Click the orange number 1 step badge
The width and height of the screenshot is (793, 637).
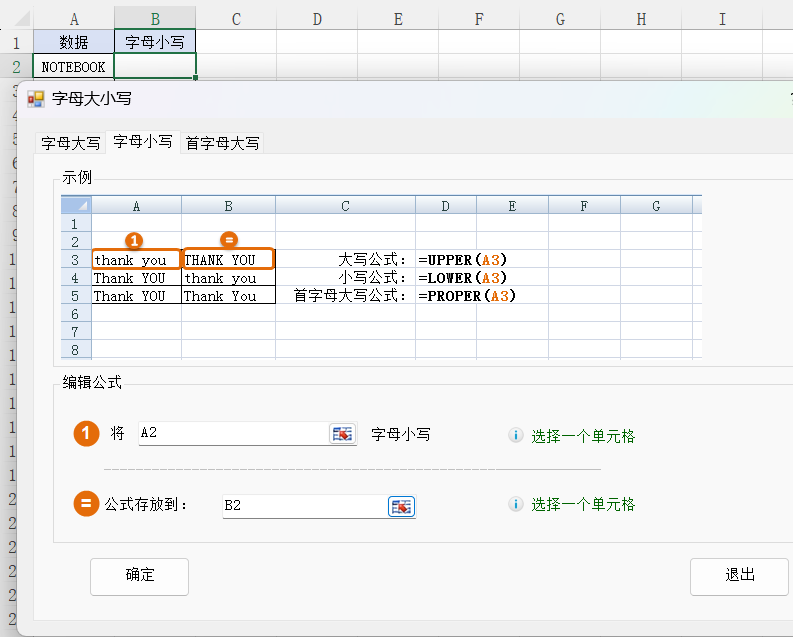[x=87, y=433]
